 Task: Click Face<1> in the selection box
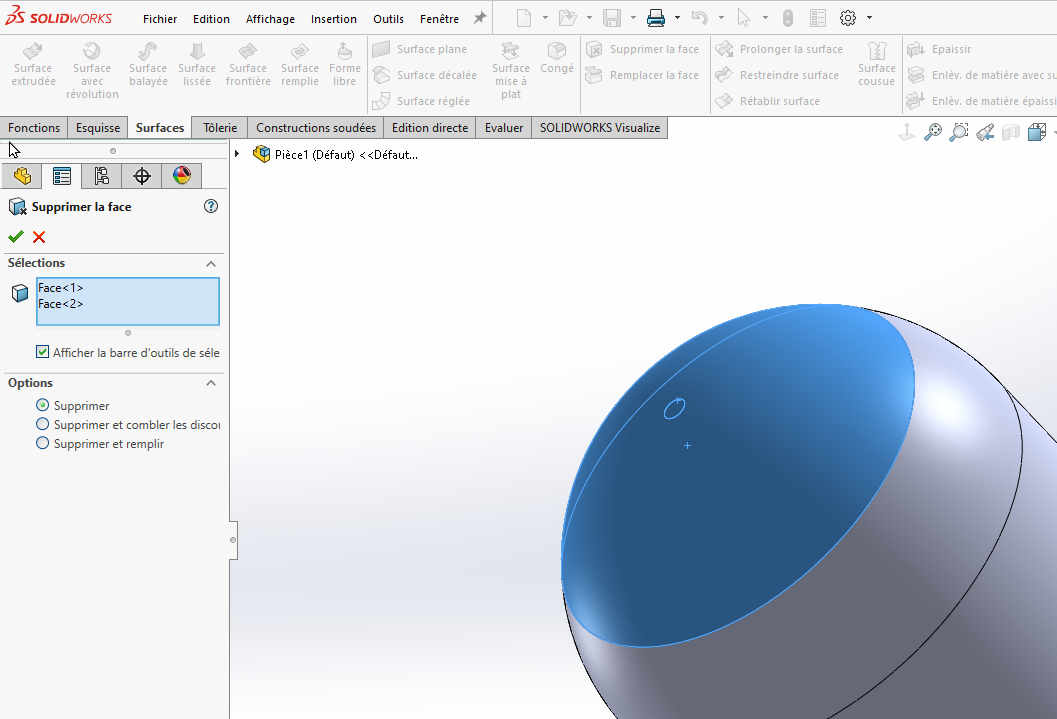(61, 288)
